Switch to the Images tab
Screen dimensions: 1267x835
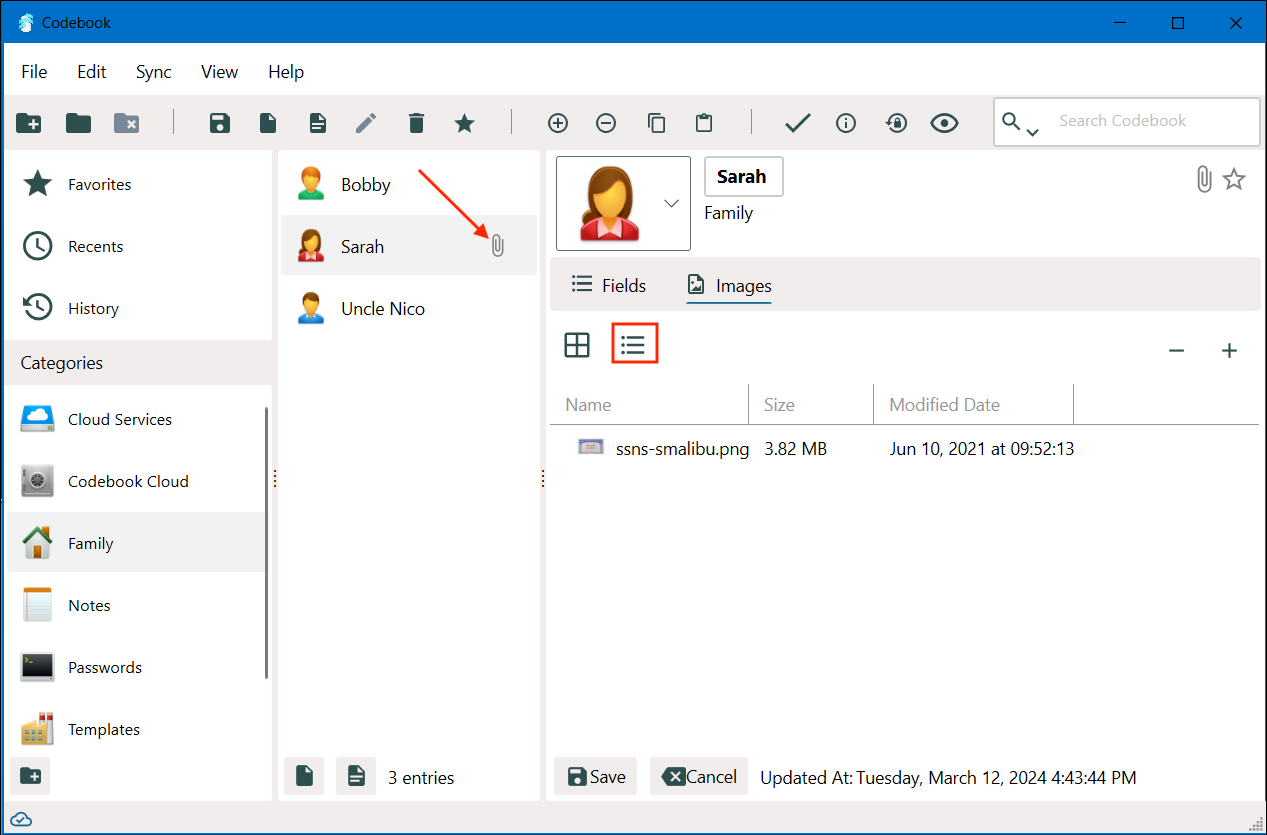(729, 285)
